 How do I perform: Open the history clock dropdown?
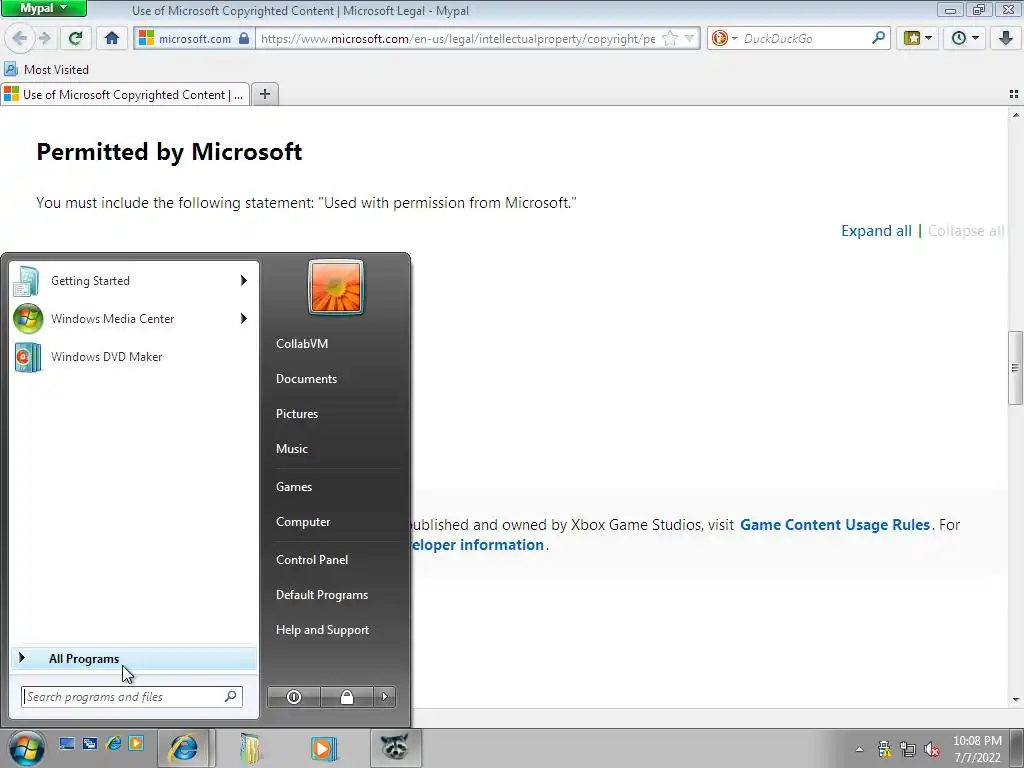click(x=965, y=39)
